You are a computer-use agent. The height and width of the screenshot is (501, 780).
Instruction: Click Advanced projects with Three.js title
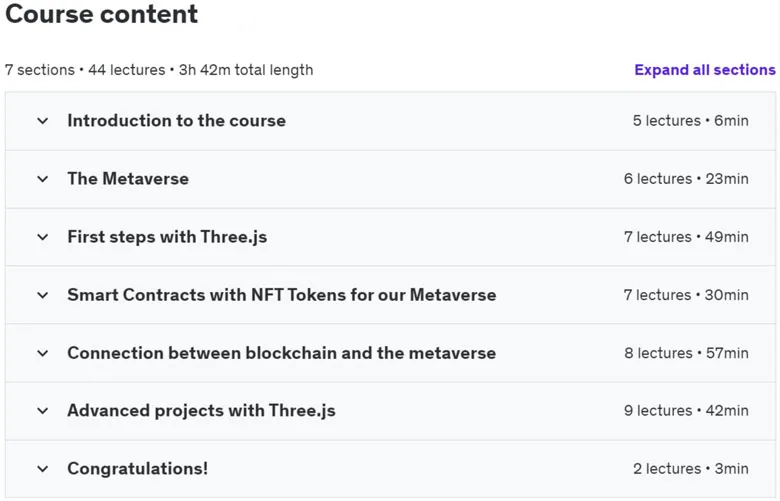[201, 411]
